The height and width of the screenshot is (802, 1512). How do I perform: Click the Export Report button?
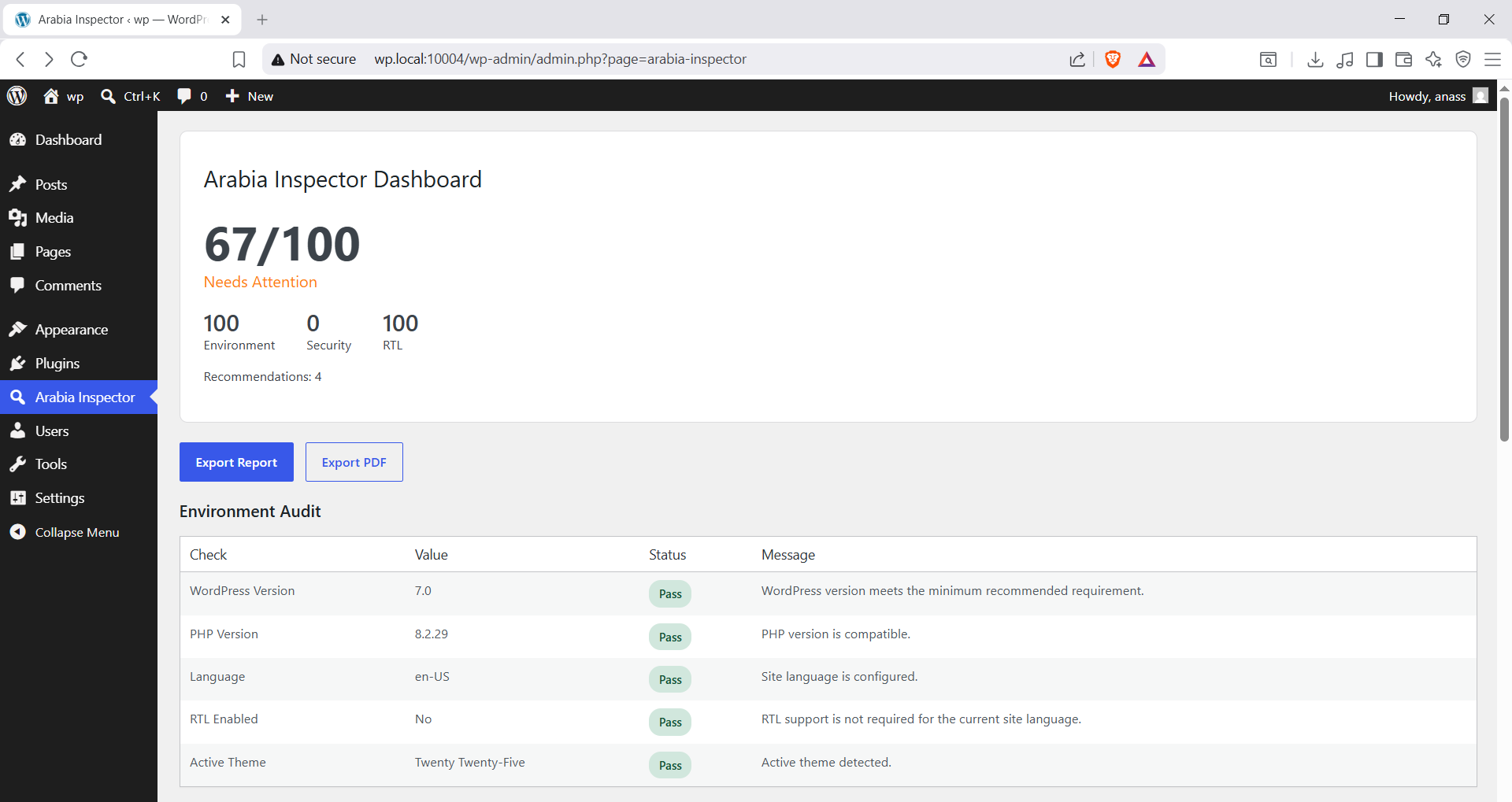click(x=236, y=462)
